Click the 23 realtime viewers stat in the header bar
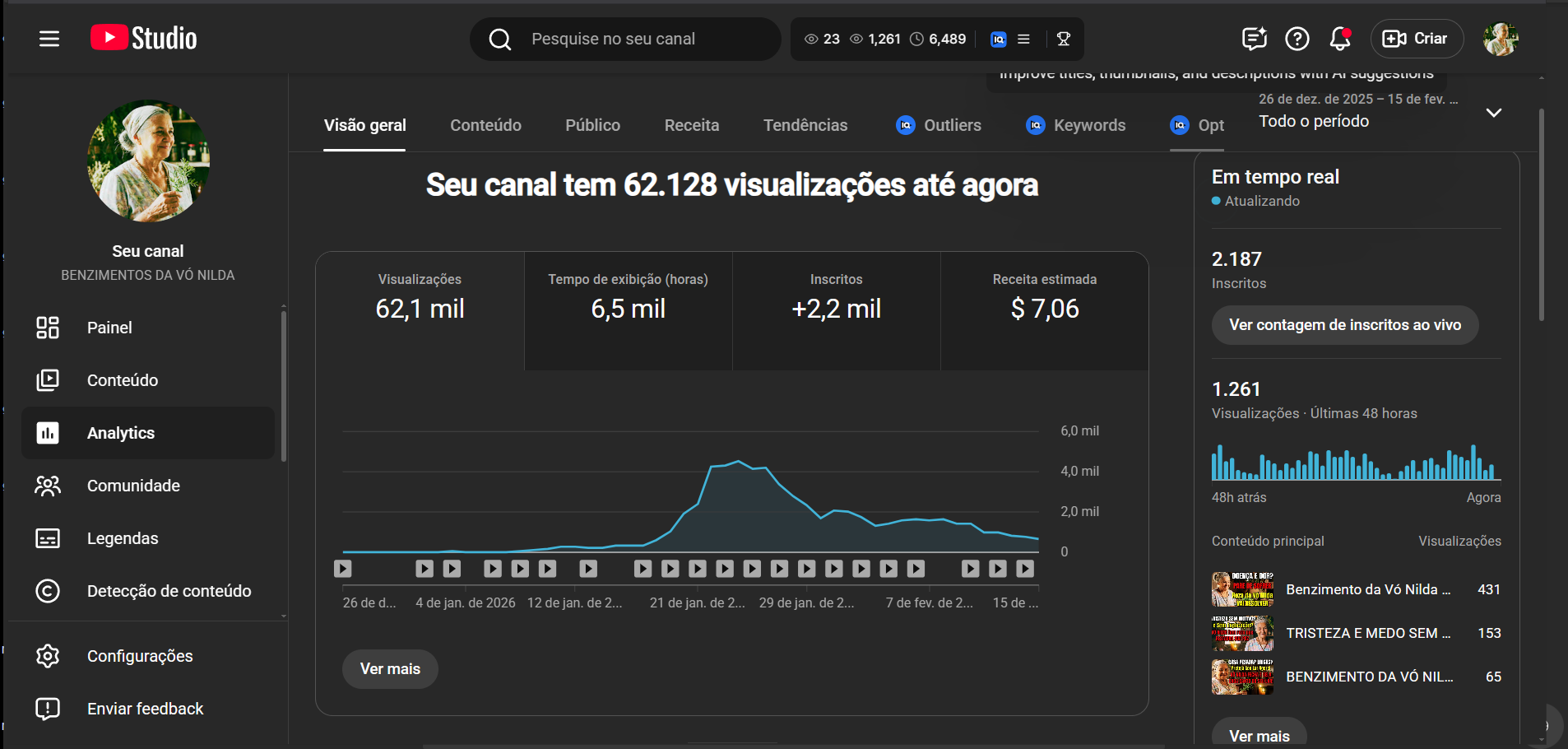This screenshot has height=749, width=1568. 822,39
